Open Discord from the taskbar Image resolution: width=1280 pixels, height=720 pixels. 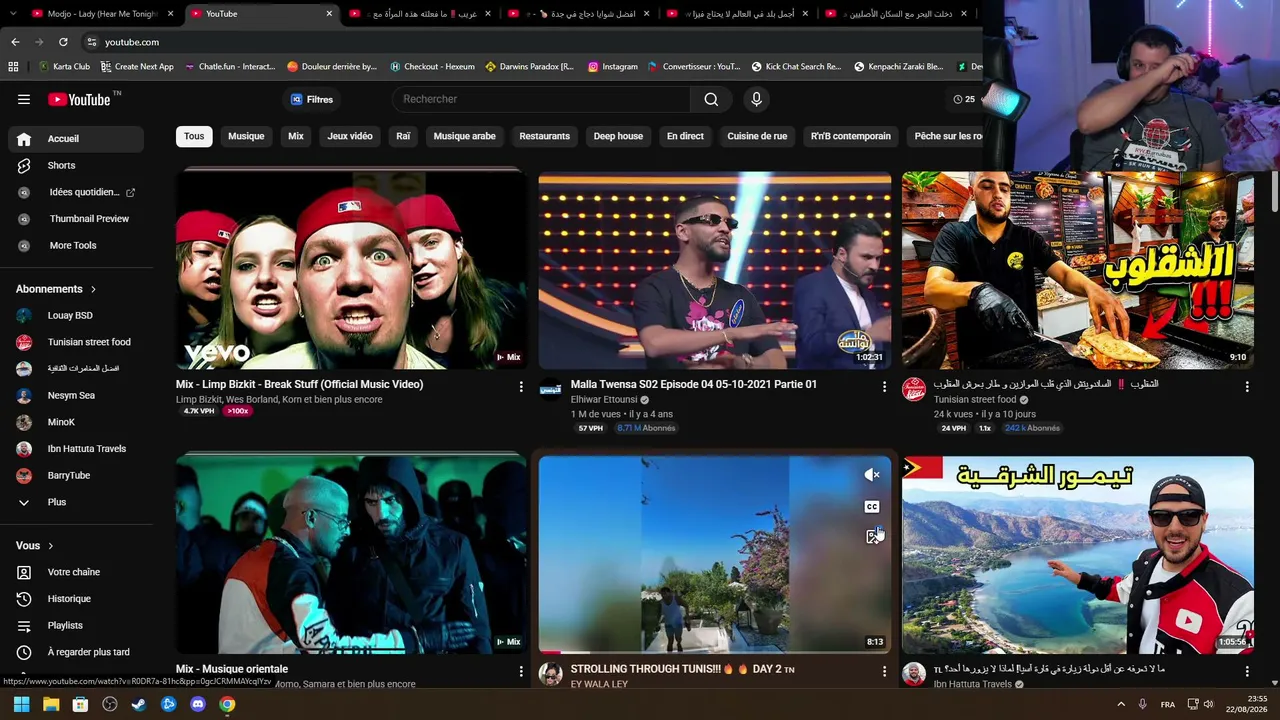click(x=198, y=704)
